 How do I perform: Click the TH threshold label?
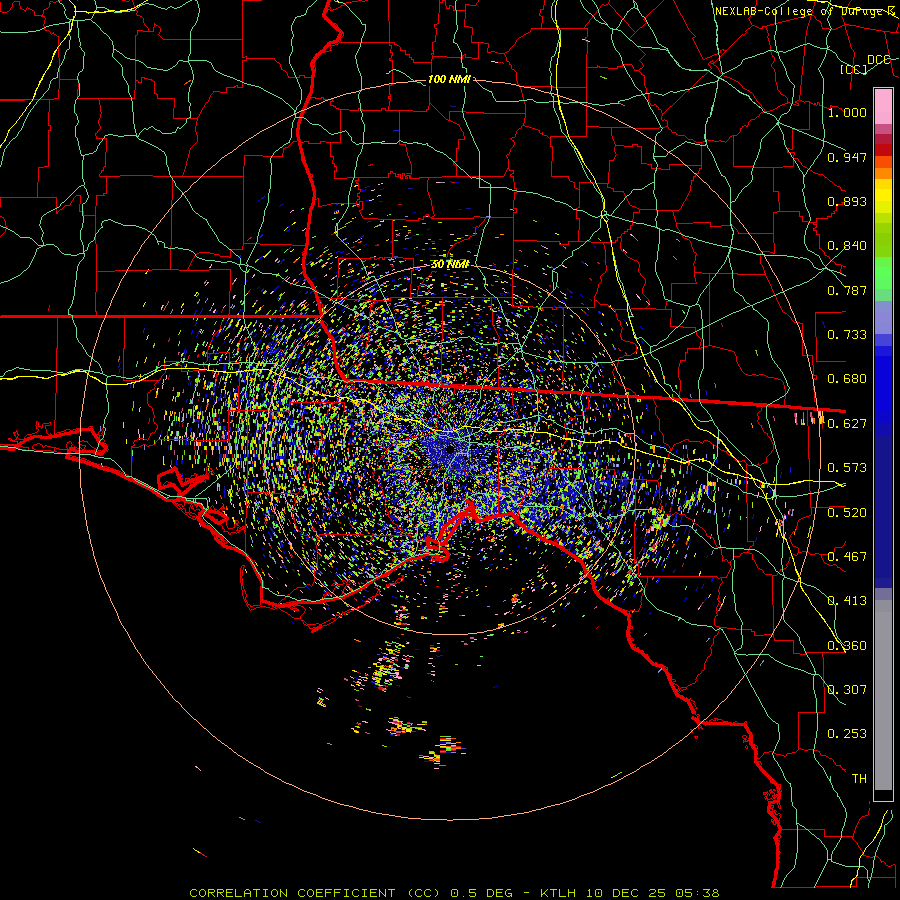coord(859,778)
